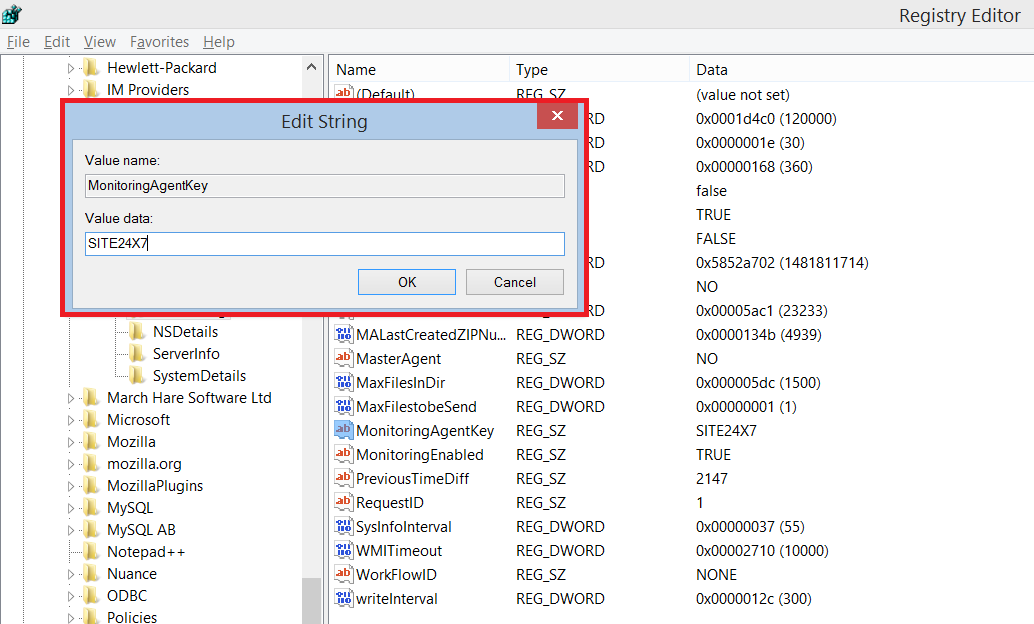This screenshot has width=1034, height=624.
Task: Click the ODBC folder icon
Action: (91, 596)
